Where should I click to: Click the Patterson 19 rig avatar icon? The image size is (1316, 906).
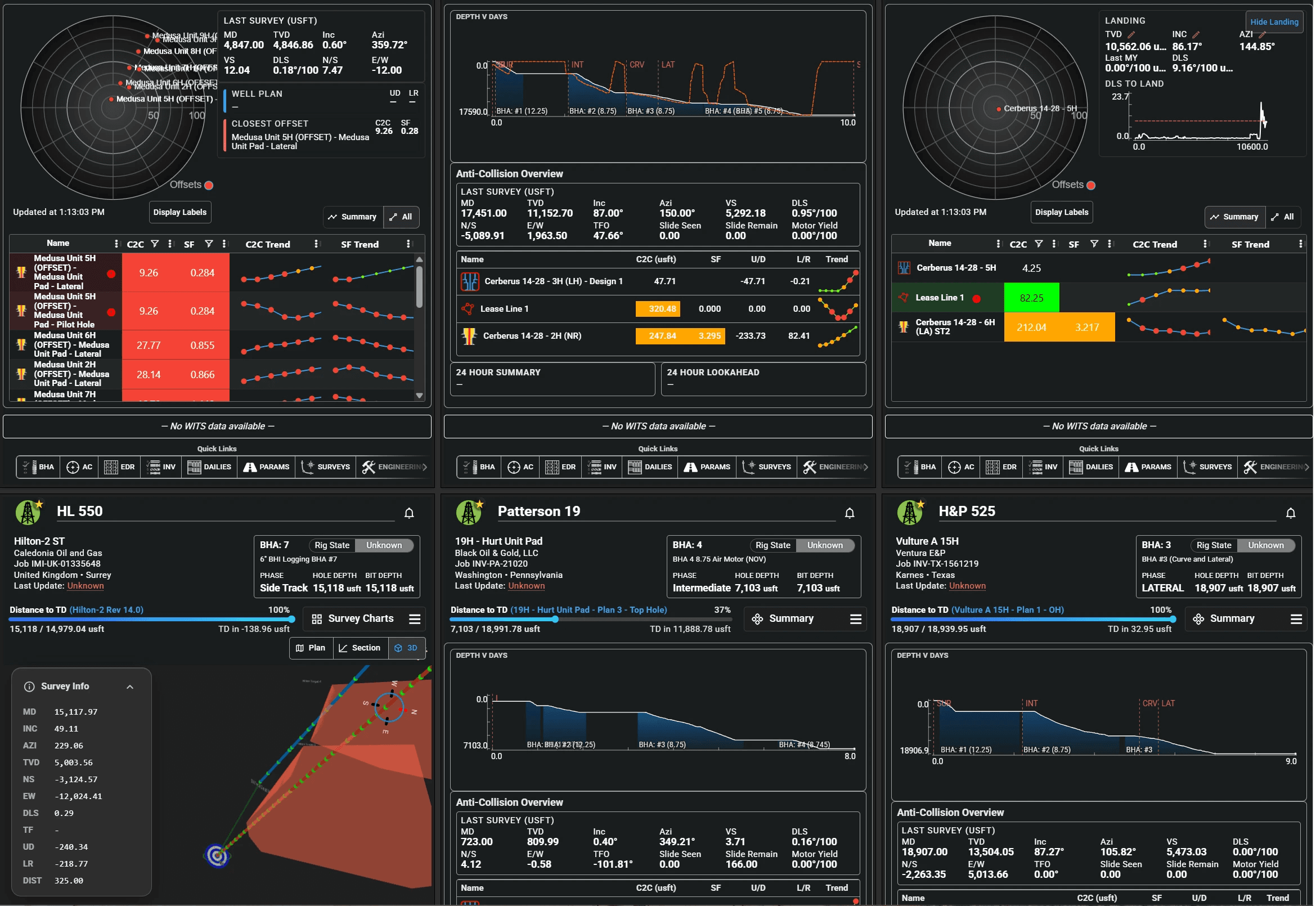(469, 513)
